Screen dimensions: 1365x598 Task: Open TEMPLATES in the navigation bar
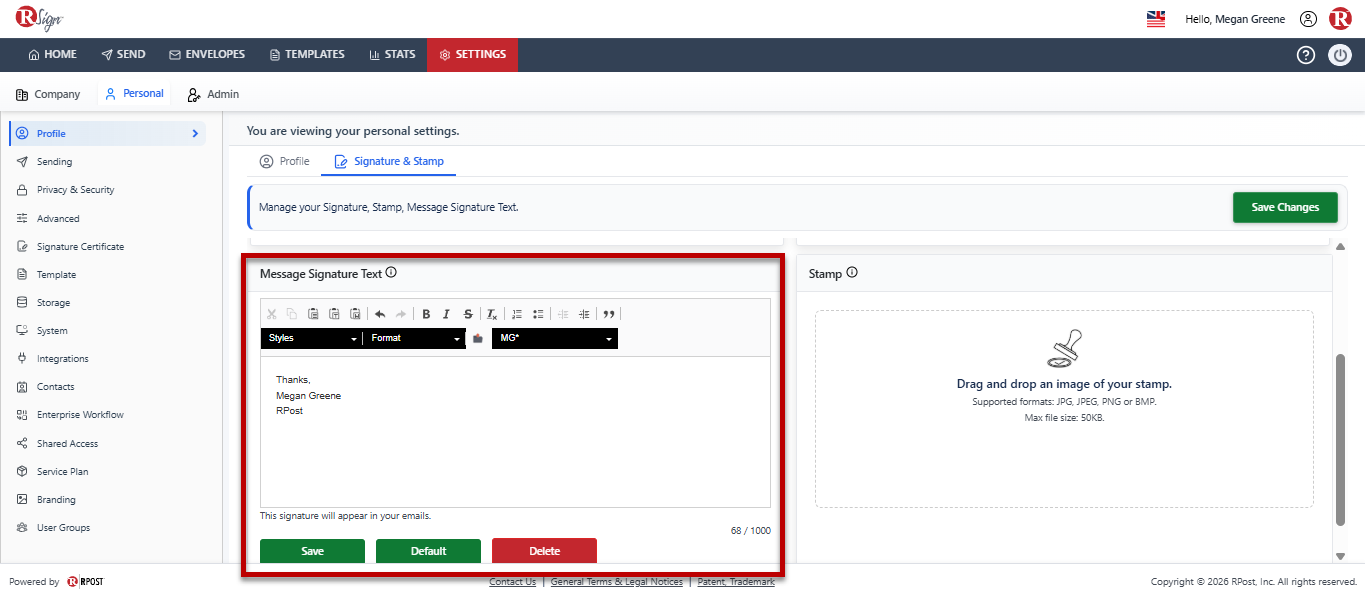(x=307, y=54)
